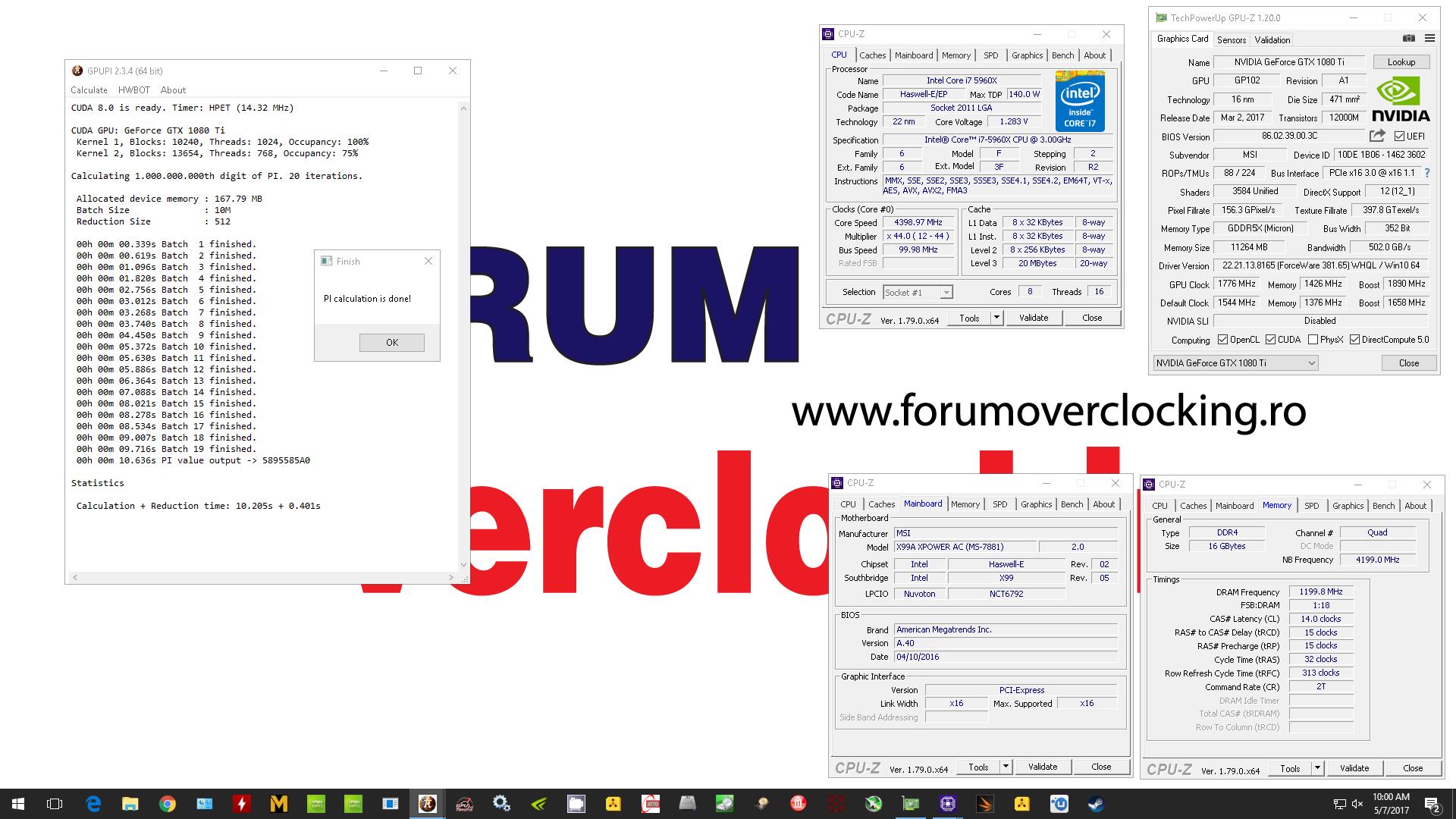1456x819 pixels.
Task: Click the Intel Core i7 logo in CPU-Z
Action: 1080,102
